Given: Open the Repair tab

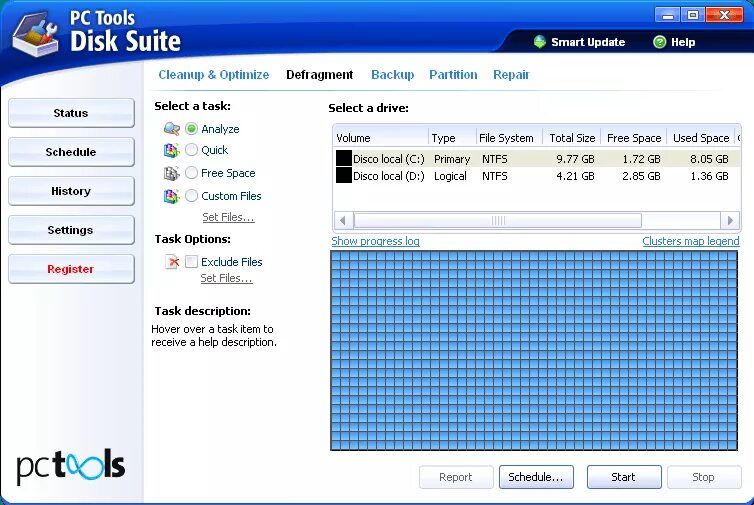Looking at the screenshot, I should pos(511,75).
